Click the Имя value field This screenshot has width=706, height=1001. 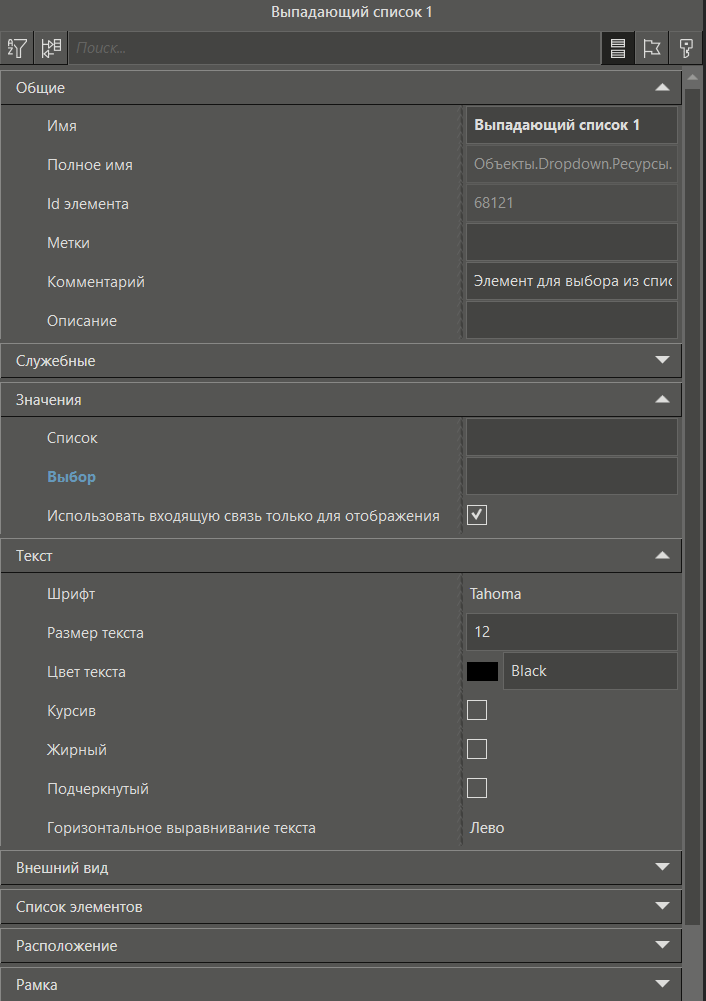coord(571,124)
